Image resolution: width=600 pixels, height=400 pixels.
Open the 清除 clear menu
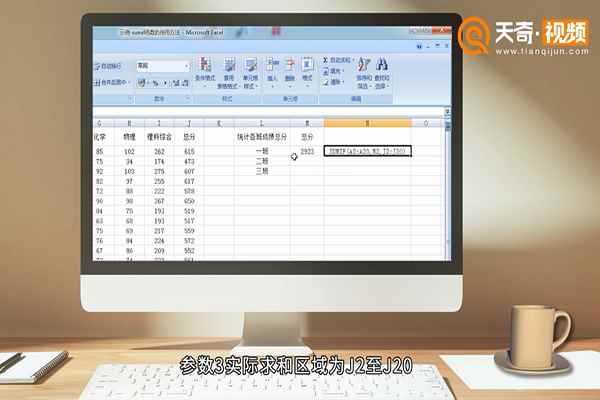(333, 82)
